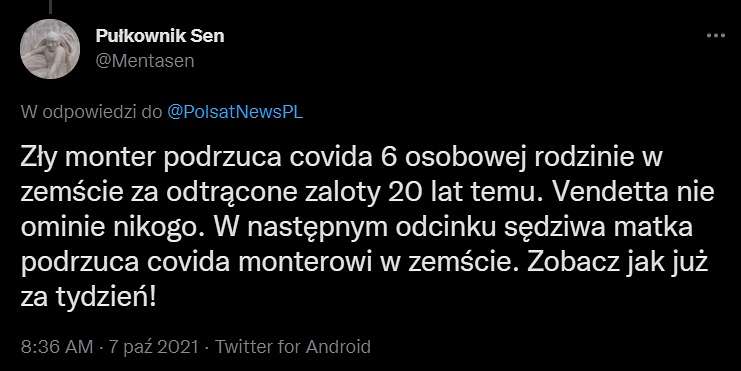The height and width of the screenshot is (371, 741).
Task: Click the phrase 'Zobacz jak już' in the tweet
Action: (618, 263)
